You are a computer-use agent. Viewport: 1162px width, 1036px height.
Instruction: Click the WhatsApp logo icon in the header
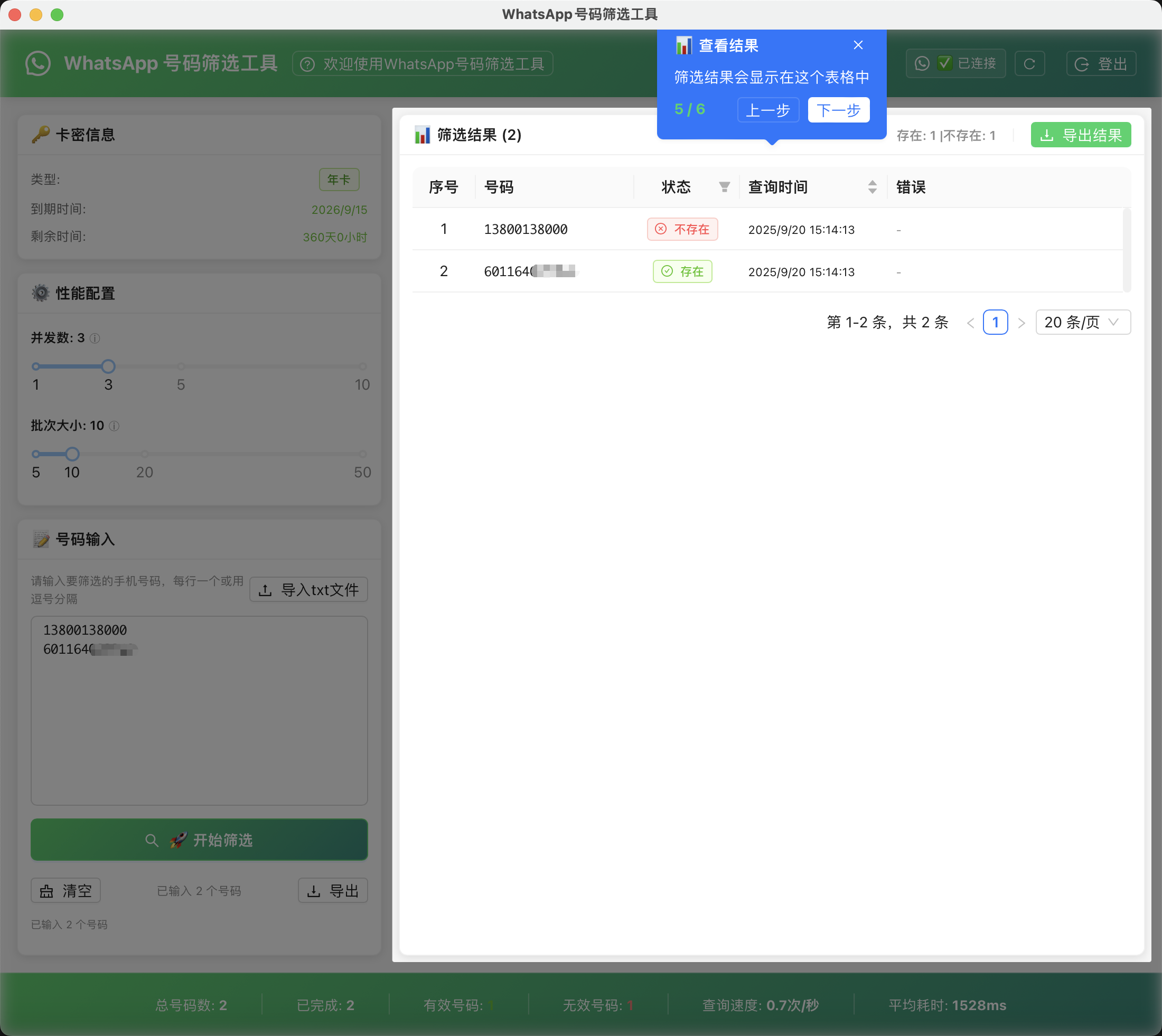[x=37, y=63]
